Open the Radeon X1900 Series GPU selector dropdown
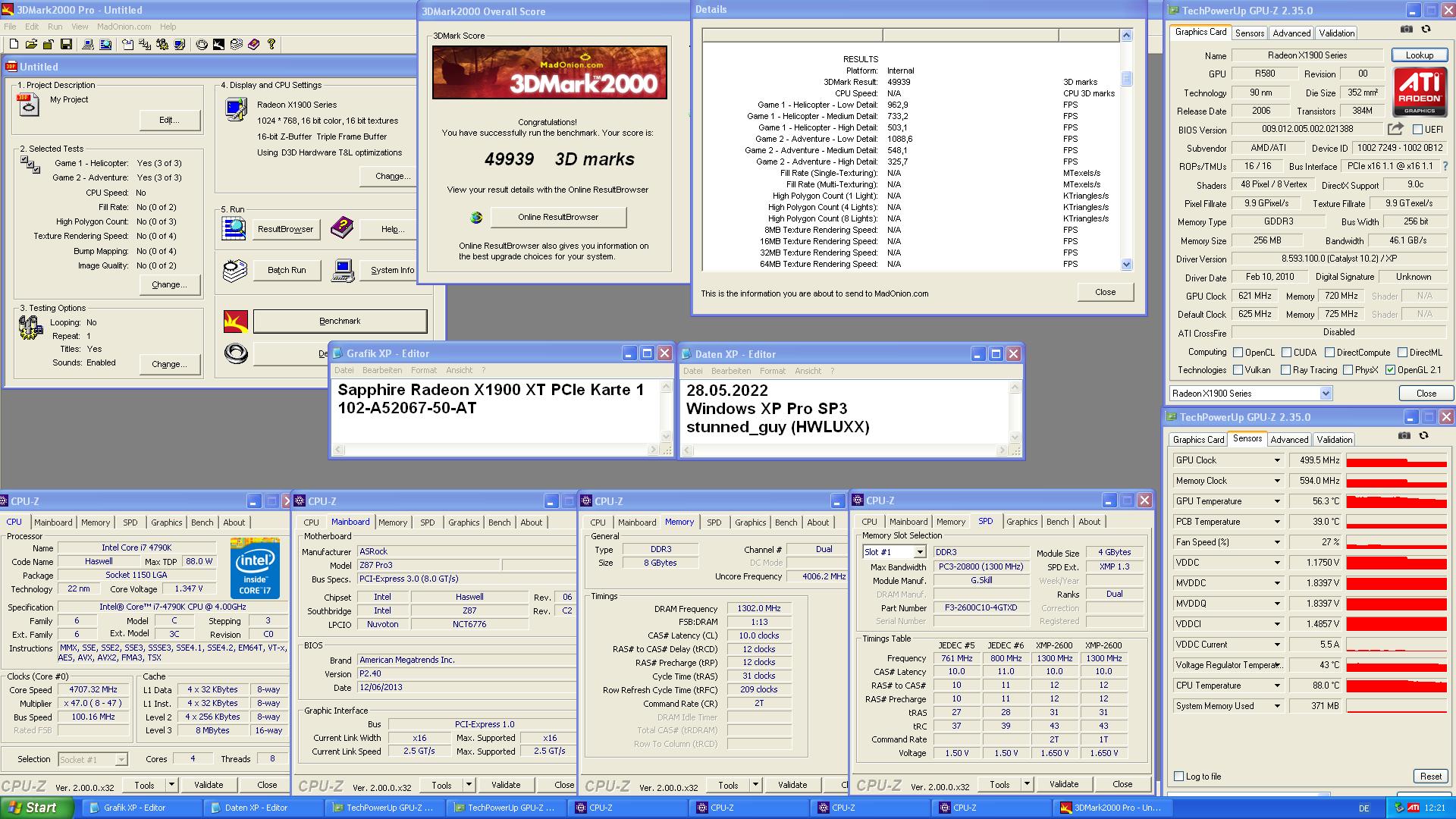Screen dimensions: 1456x819 [1326, 394]
